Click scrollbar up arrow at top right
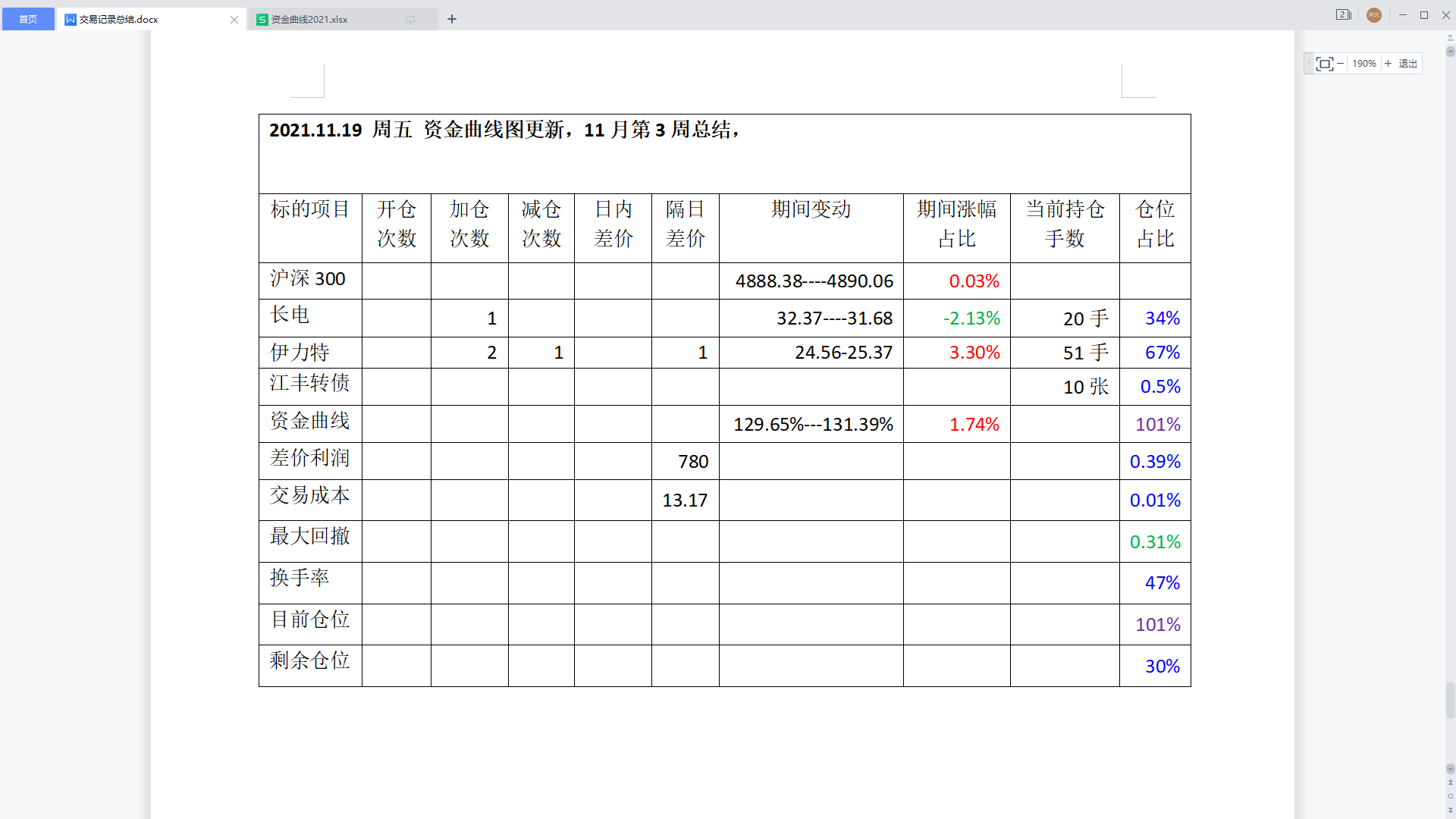1456x819 pixels. pyautogui.click(x=1450, y=52)
